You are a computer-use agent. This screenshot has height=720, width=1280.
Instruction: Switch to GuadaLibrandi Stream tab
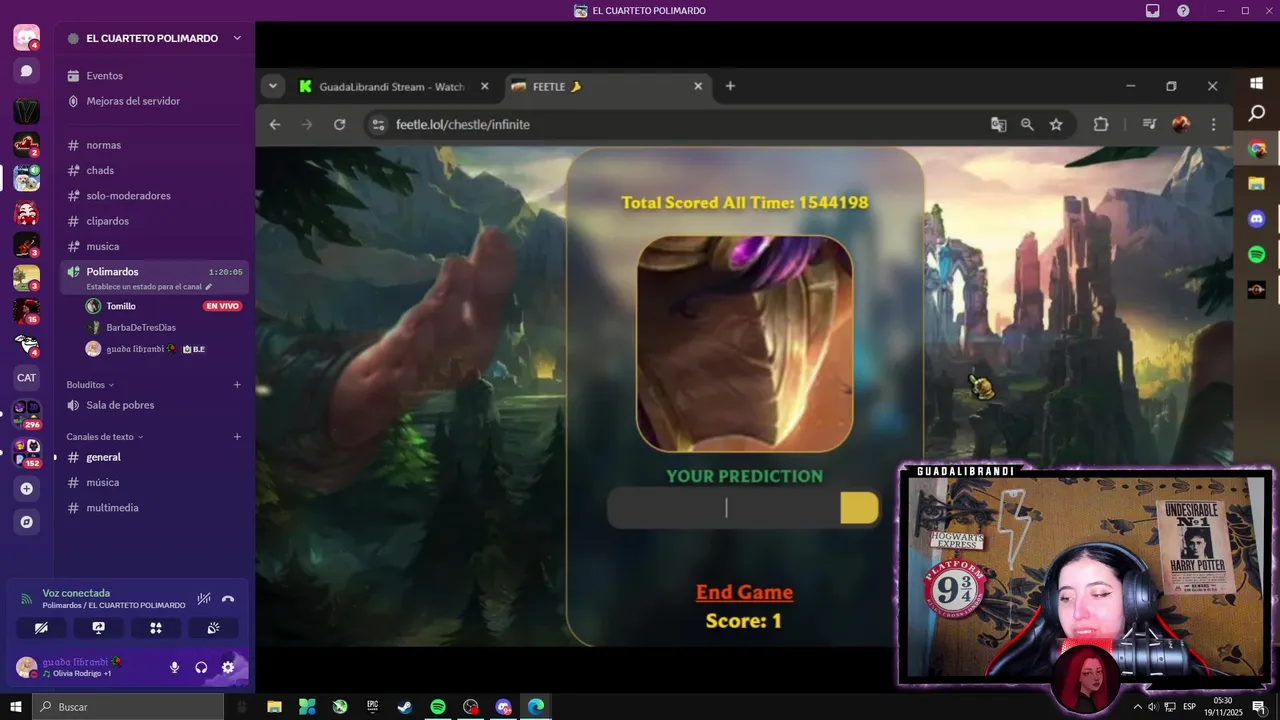[393, 87]
